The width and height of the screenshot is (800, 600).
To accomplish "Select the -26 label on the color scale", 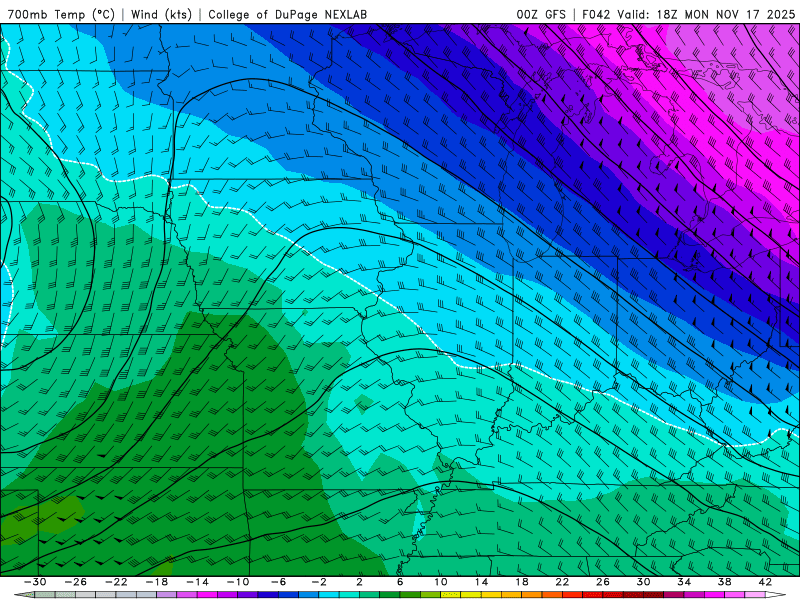I will point(76,582).
